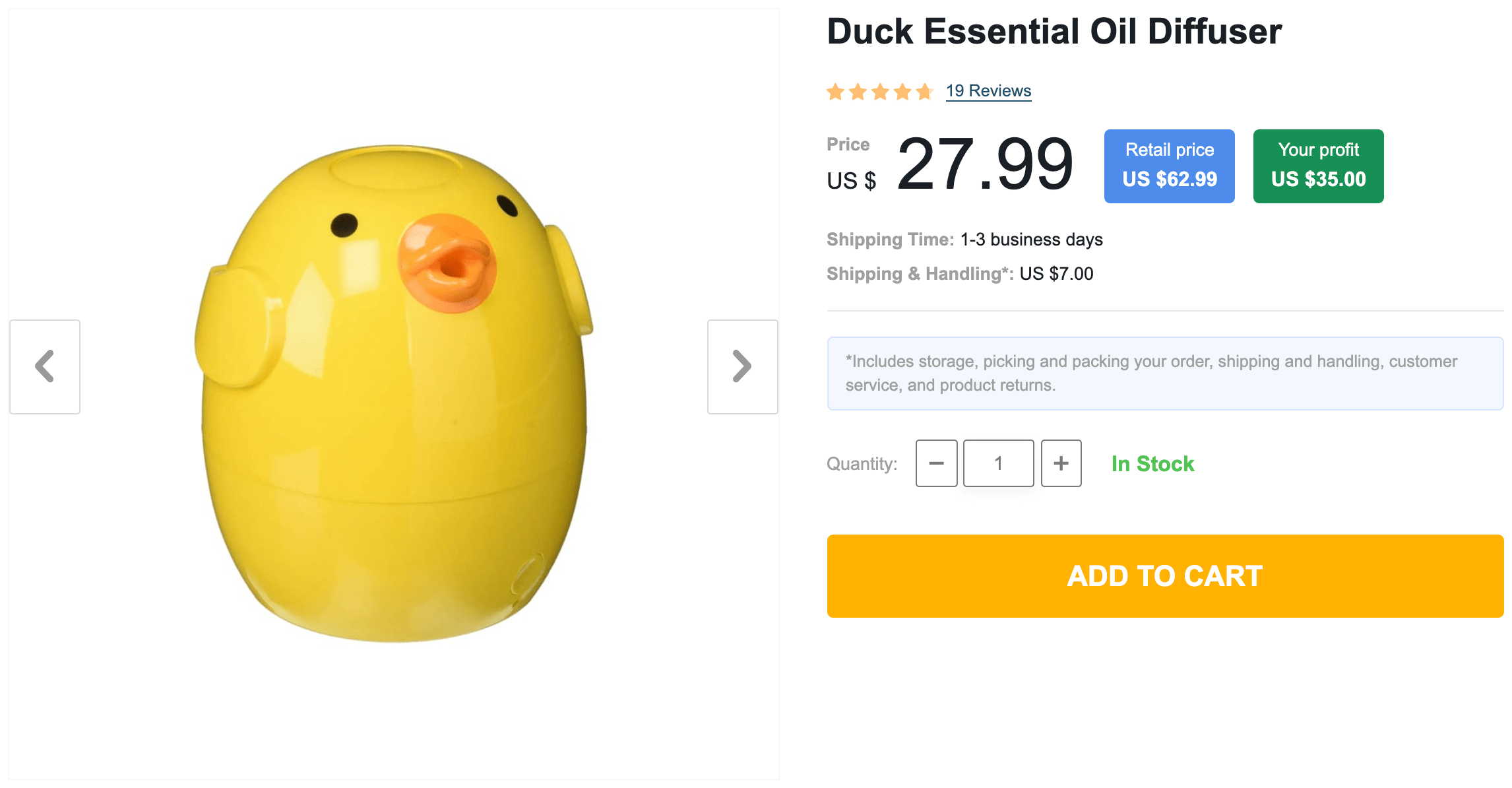1512x788 pixels.
Task: Focus the quantity input field
Action: (x=998, y=463)
